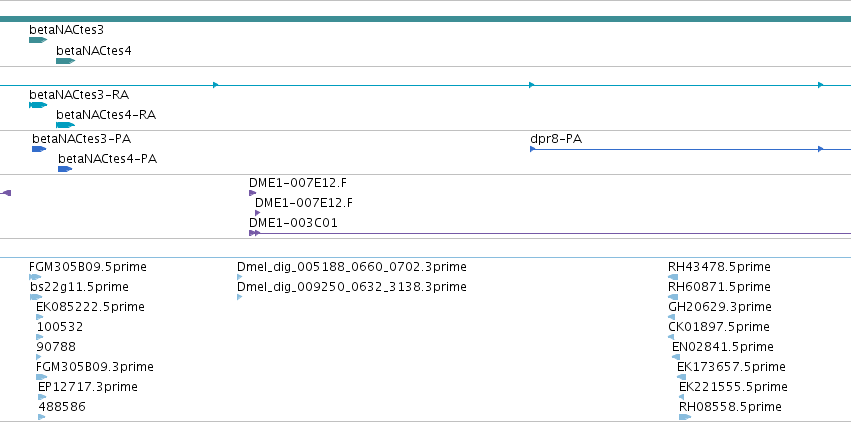This screenshot has width=851, height=422.
Task: Click the arrow glyph under bs22g11.5prime
Action: click(36, 297)
